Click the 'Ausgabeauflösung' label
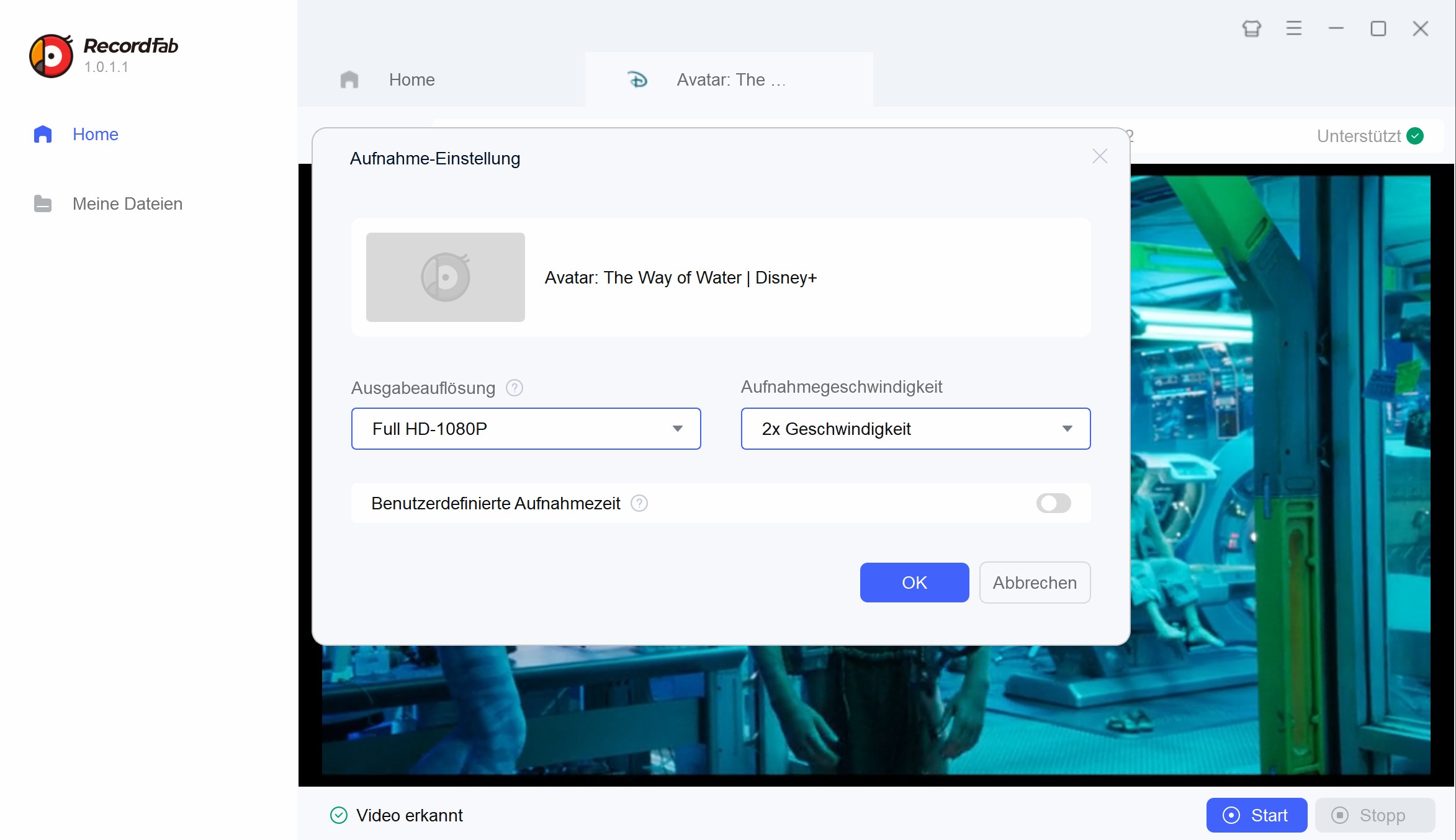The width and height of the screenshot is (1456, 840). point(423,388)
